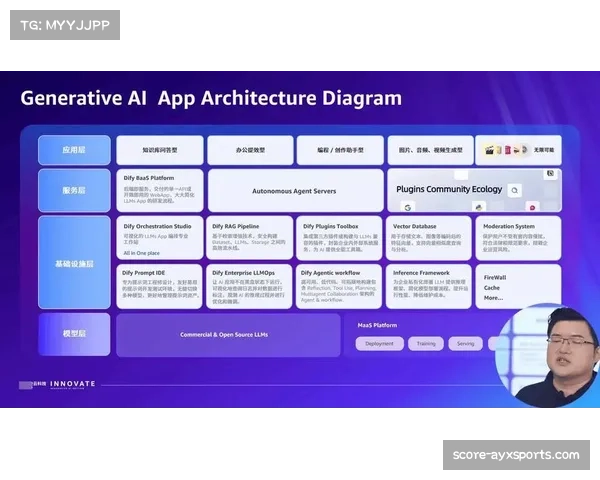Click the Autonomous Agent Servers box
Viewport: 600px width, 480px height.
pyautogui.click(x=295, y=190)
